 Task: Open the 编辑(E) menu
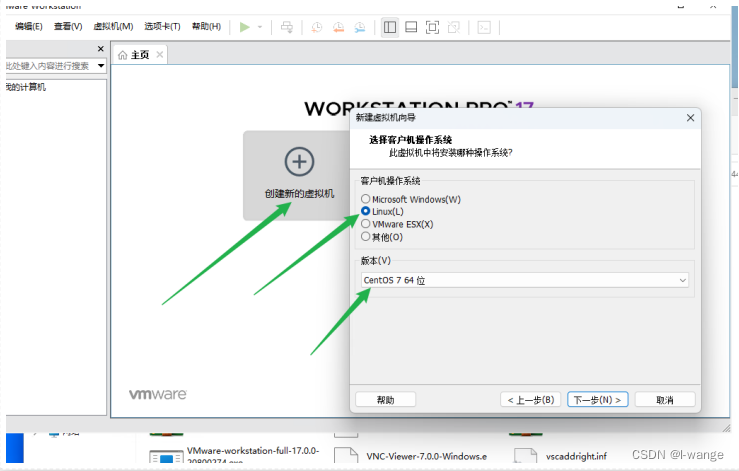pos(28,26)
